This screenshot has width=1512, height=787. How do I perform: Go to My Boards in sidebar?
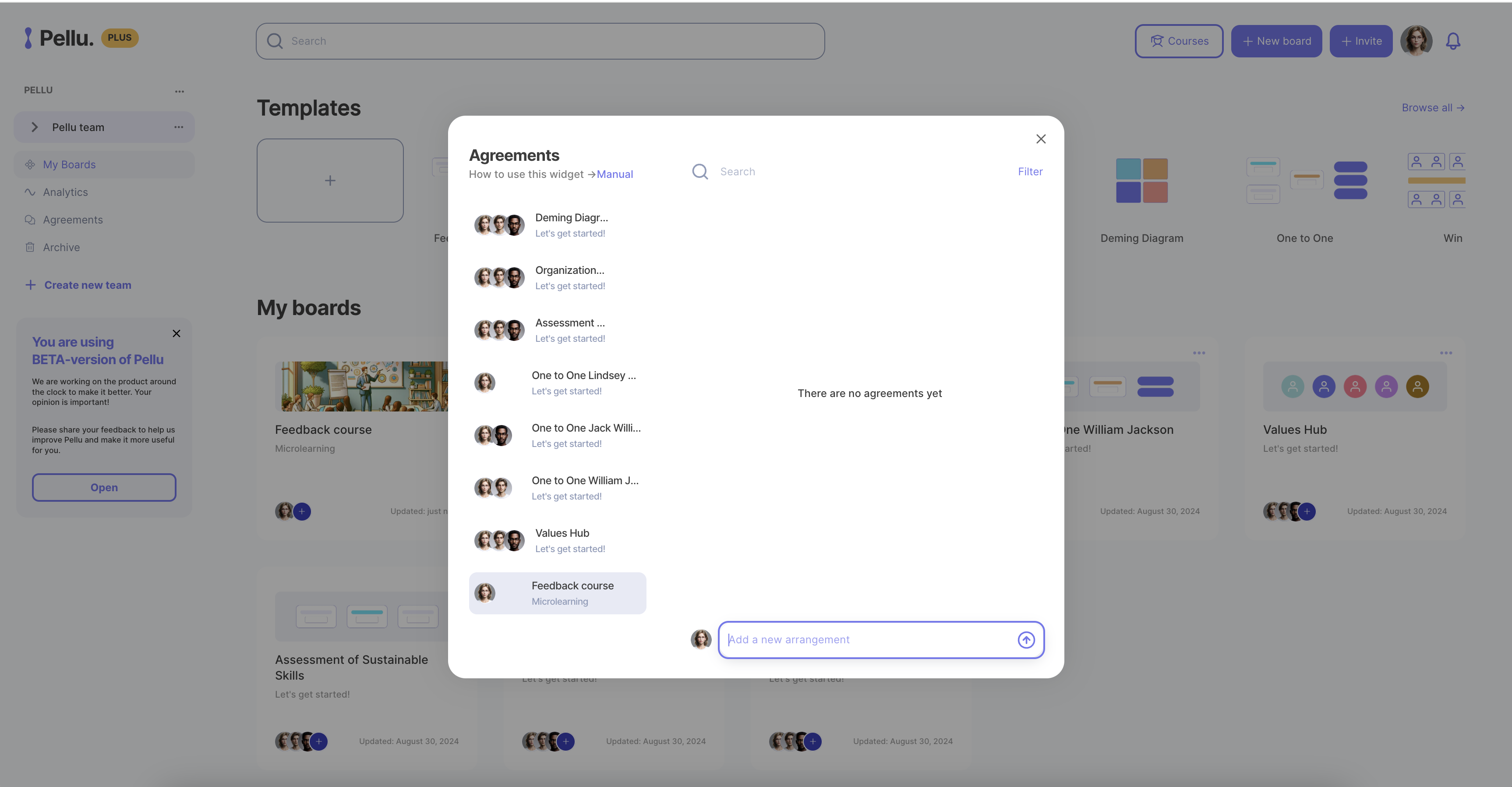(104, 165)
